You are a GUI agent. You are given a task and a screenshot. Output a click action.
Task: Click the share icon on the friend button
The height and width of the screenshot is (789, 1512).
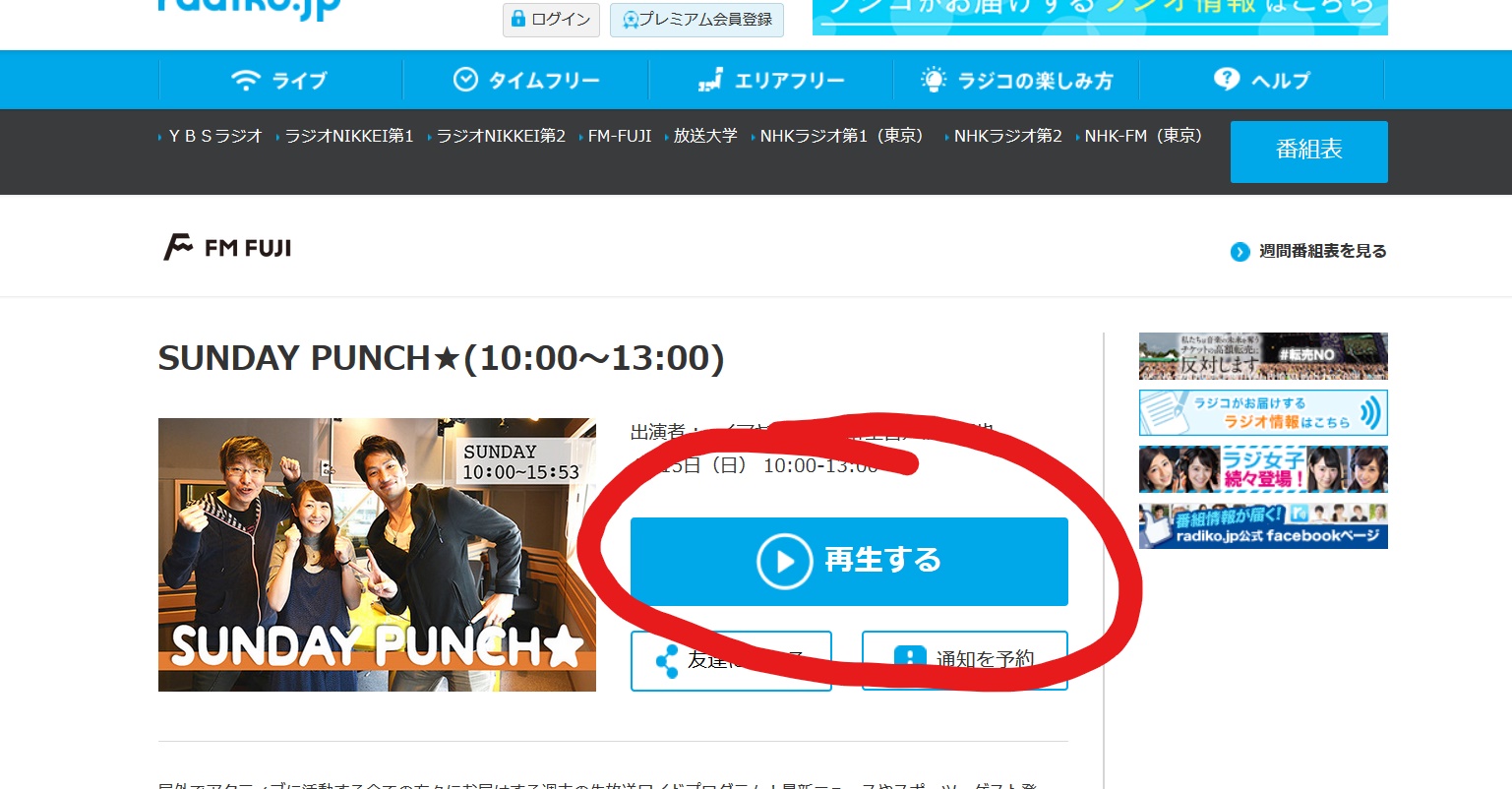667,661
